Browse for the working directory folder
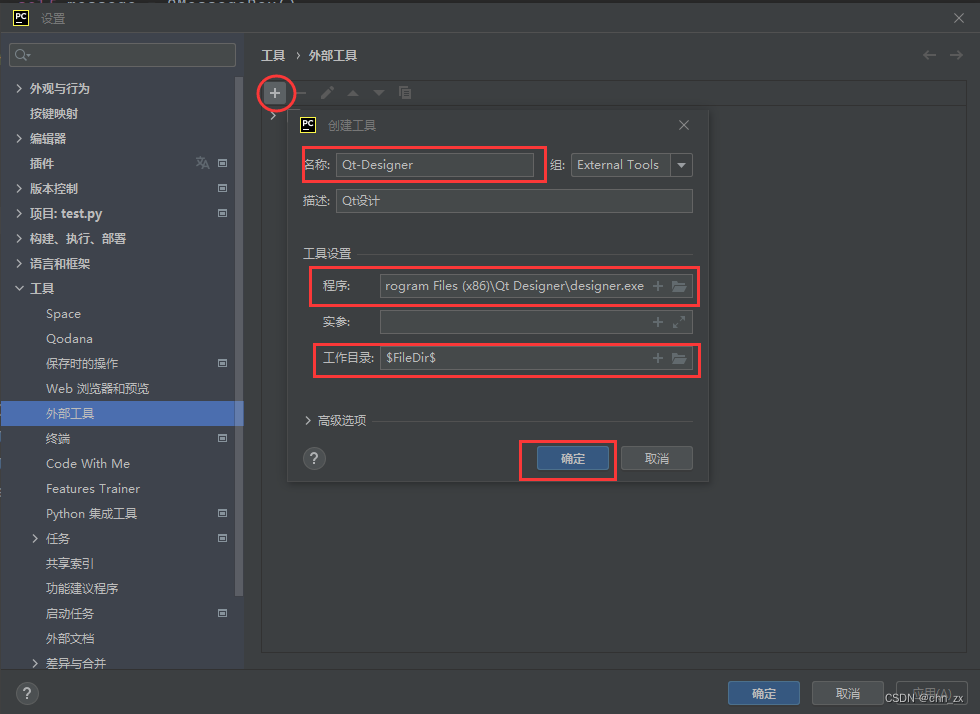The image size is (980, 714). 679,358
